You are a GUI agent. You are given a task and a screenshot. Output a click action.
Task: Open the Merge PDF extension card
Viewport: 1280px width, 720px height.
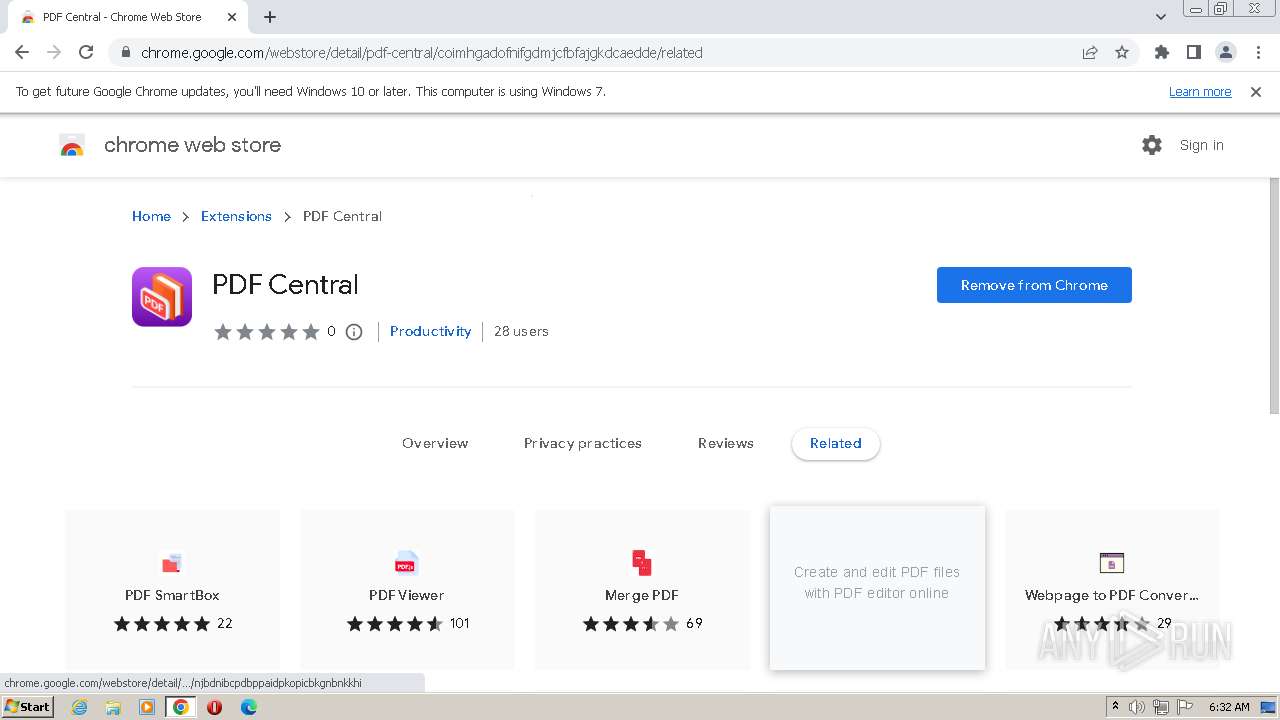coord(642,589)
